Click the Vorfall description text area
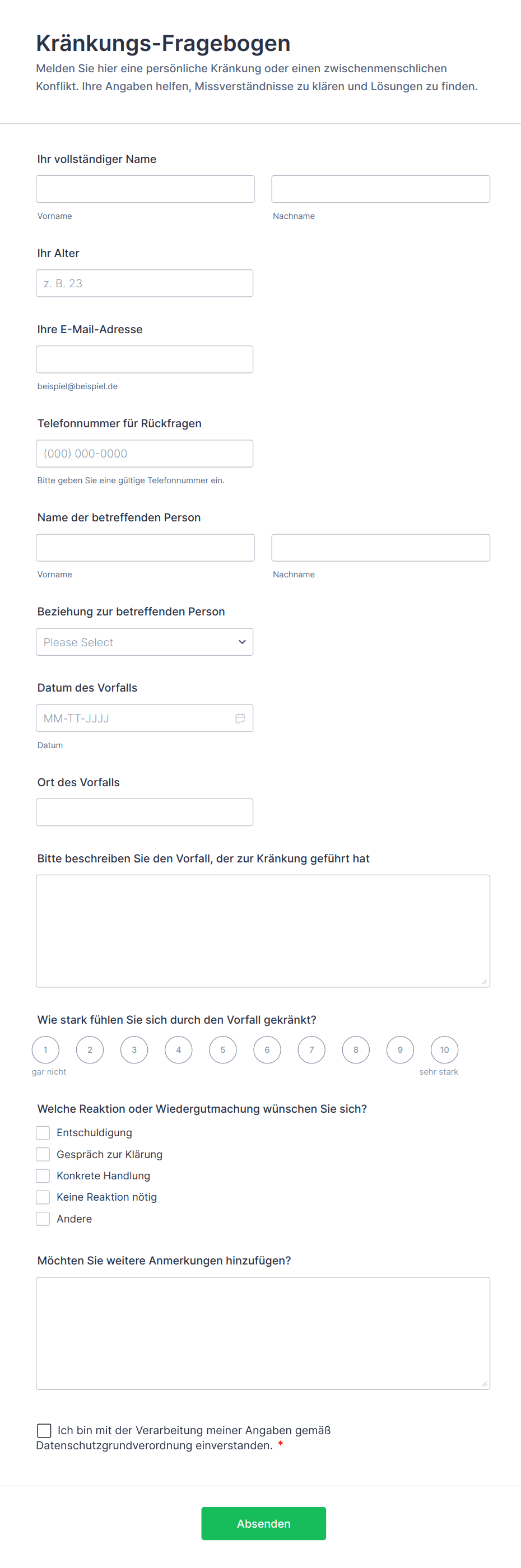Image resolution: width=521 pixels, height=1568 pixels. coord(263,931)
